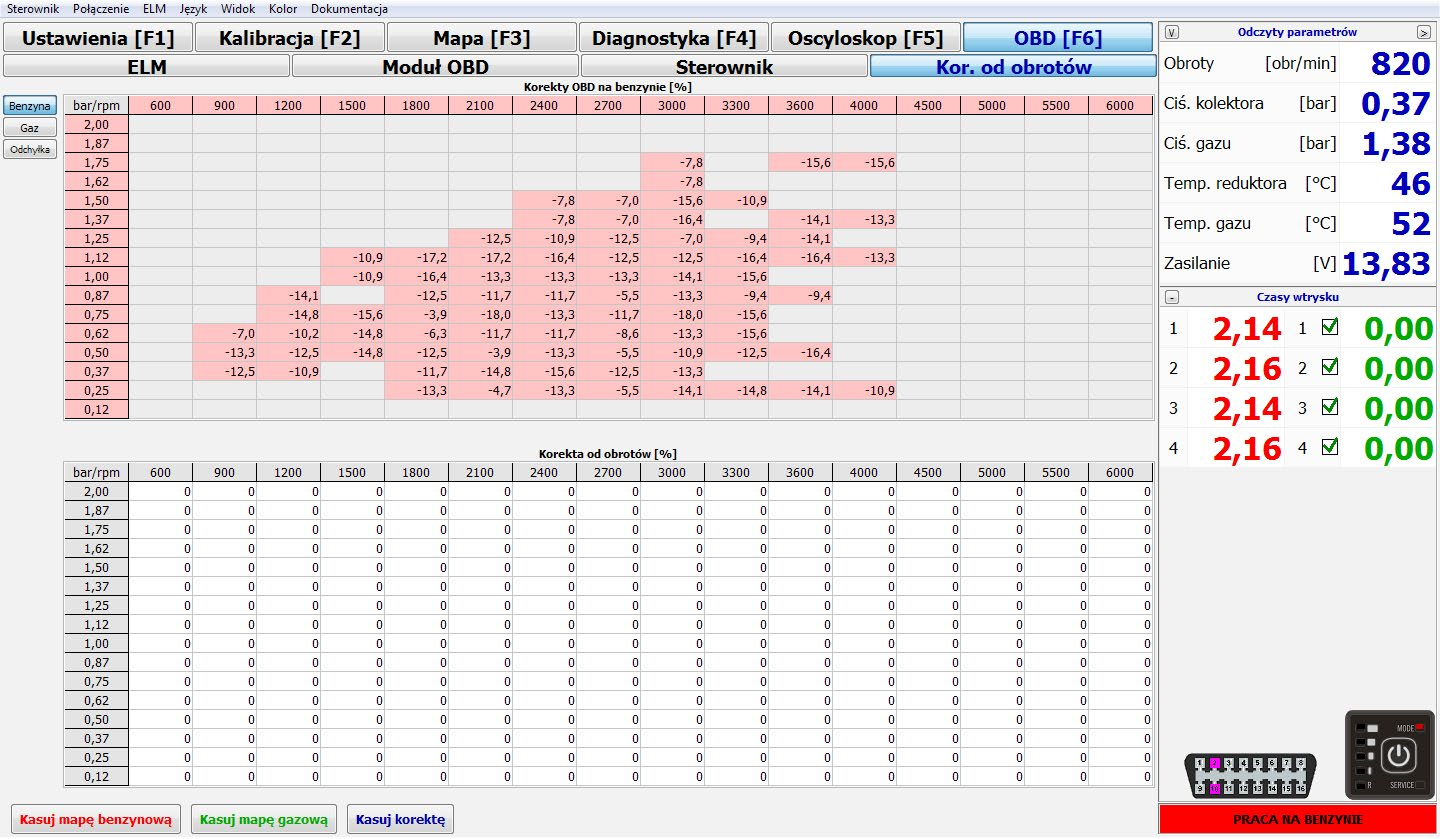Click injector 4 gas time 0,00
Screen dimensions: 1440x839
pos(1398,449)
